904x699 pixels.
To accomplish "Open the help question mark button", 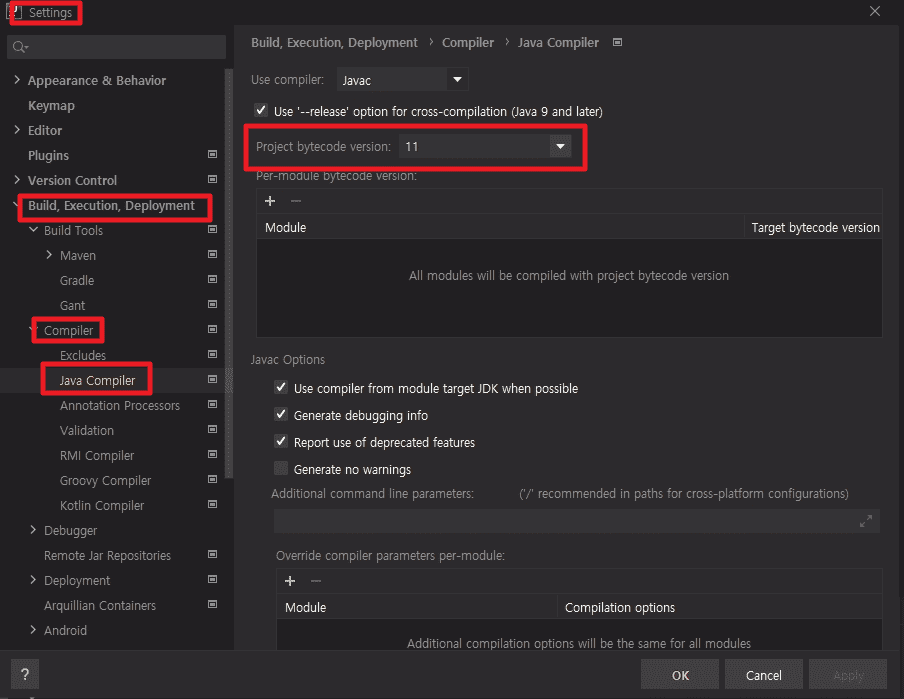I will 25,674.
